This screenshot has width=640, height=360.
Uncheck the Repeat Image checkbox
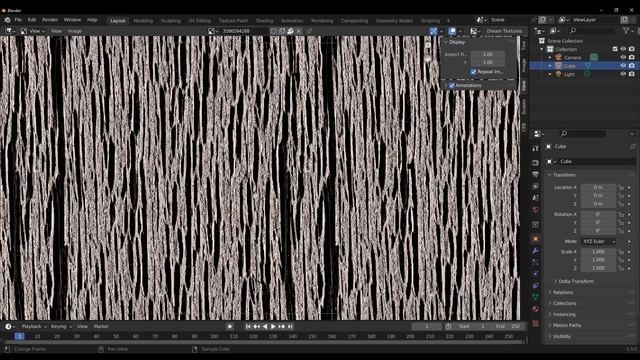coord(473,72)
